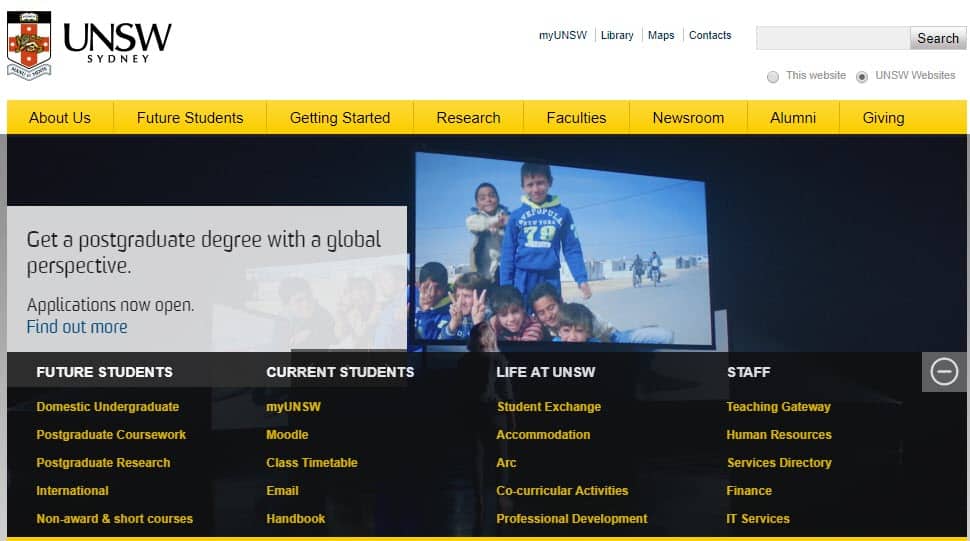Click the postgraduate degree headline text
The image size is (970, 541).
coord(204,252)
